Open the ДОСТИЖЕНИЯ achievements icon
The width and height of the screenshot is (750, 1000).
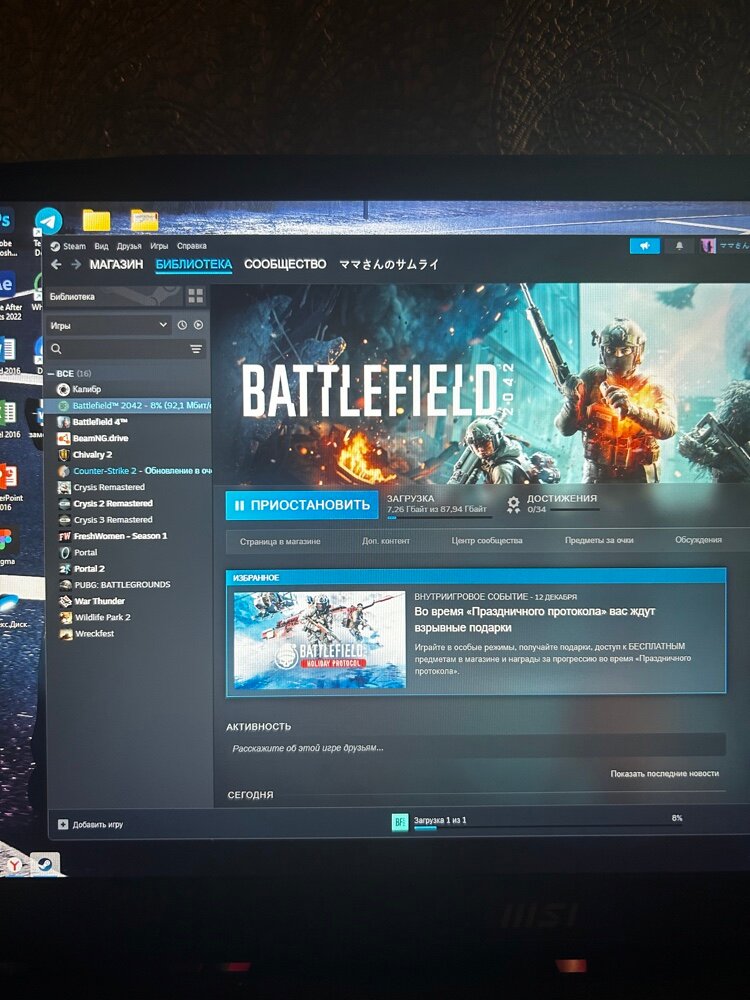point(513,504)
